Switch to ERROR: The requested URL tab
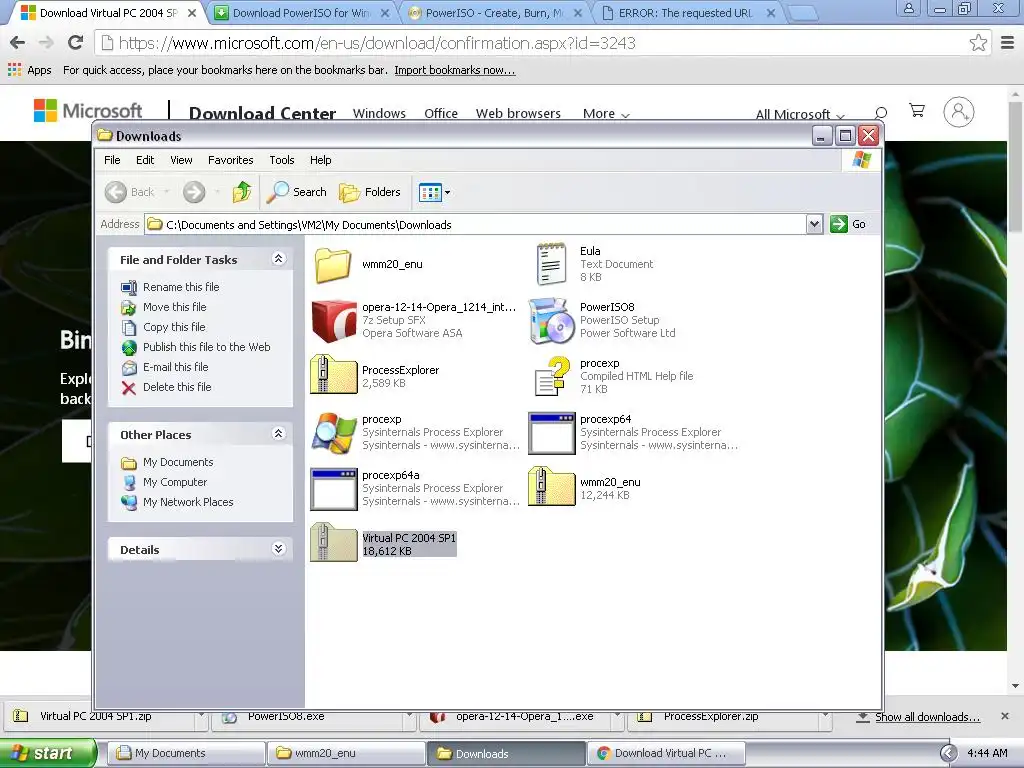The height and width of the screenshot is (768, 1024). click(x=687, y=13)
